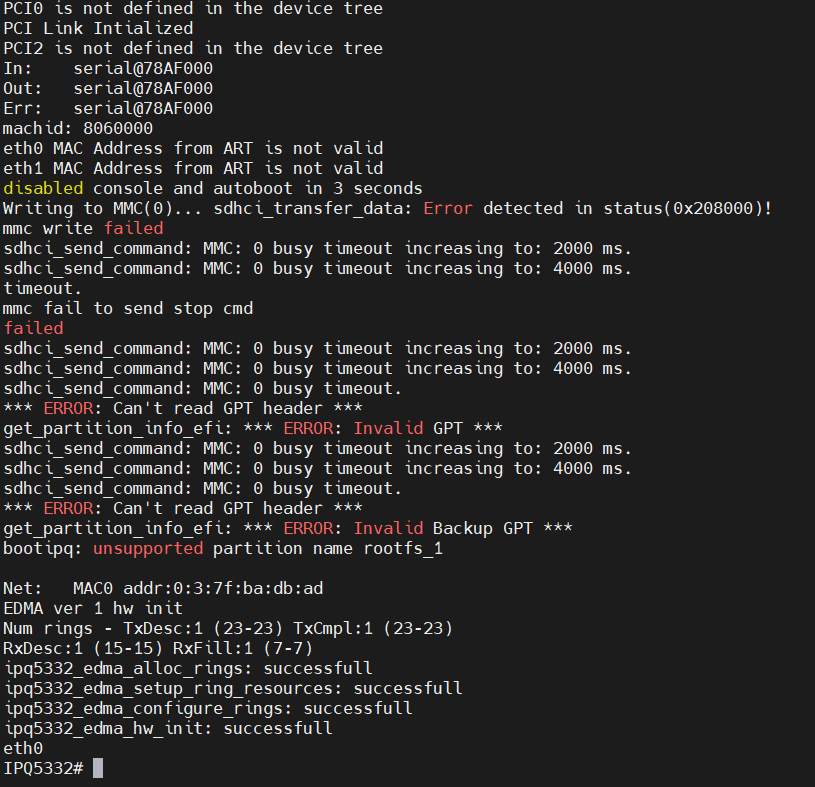Click 'ipq5332_edma_hw_init: successfull' line
Image resolution: width=815 pixels, height=787 pixels.
(168, 728)
